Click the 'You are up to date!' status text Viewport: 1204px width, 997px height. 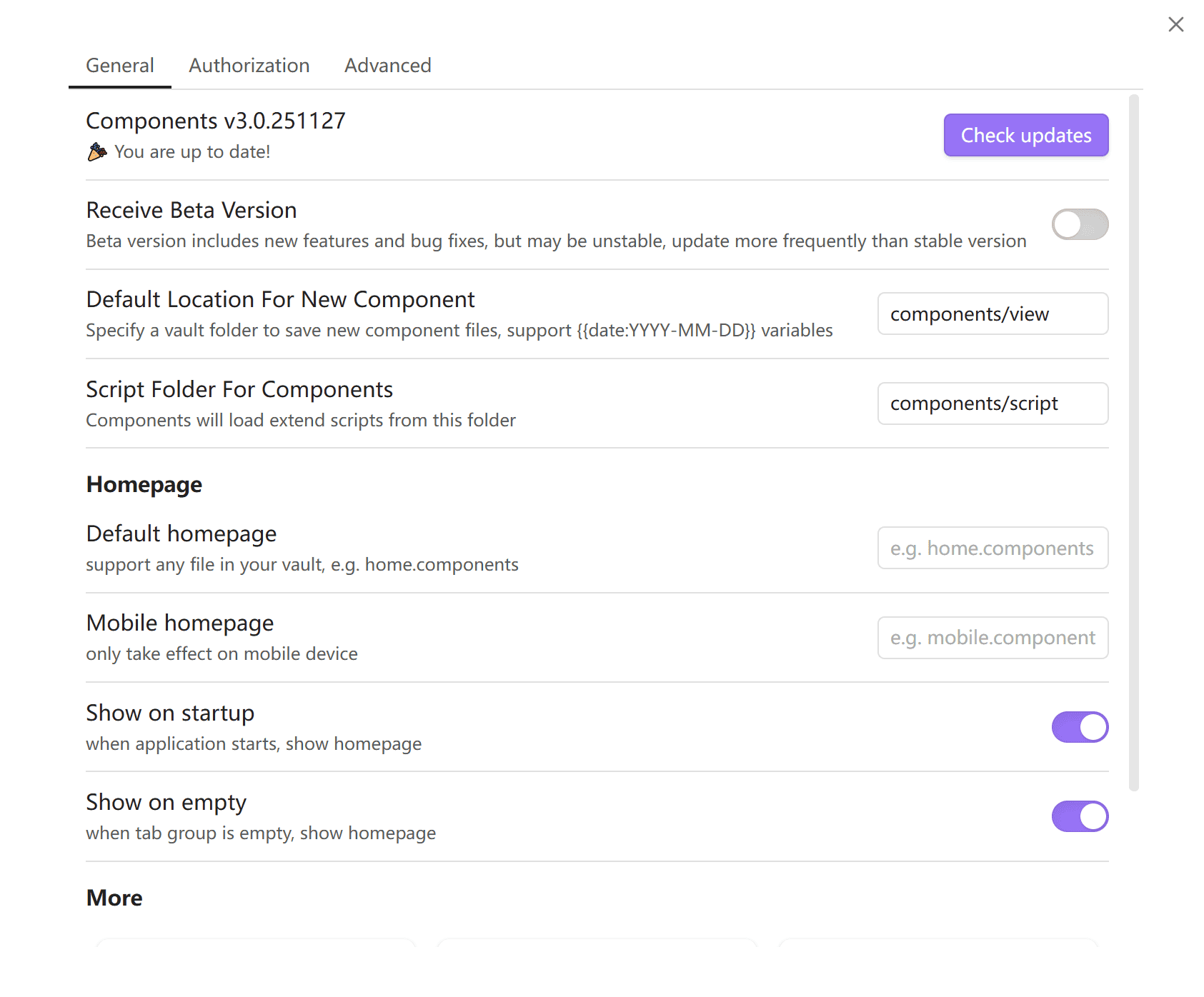pos(192,152)
